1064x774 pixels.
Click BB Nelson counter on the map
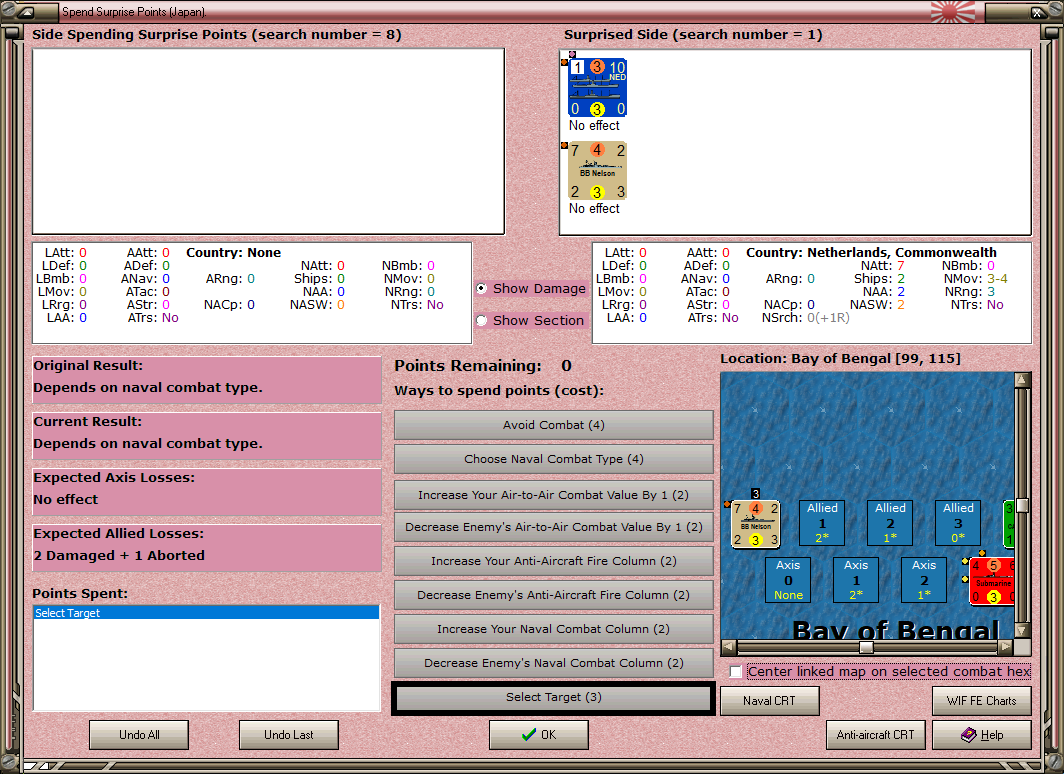pos(755,524)
